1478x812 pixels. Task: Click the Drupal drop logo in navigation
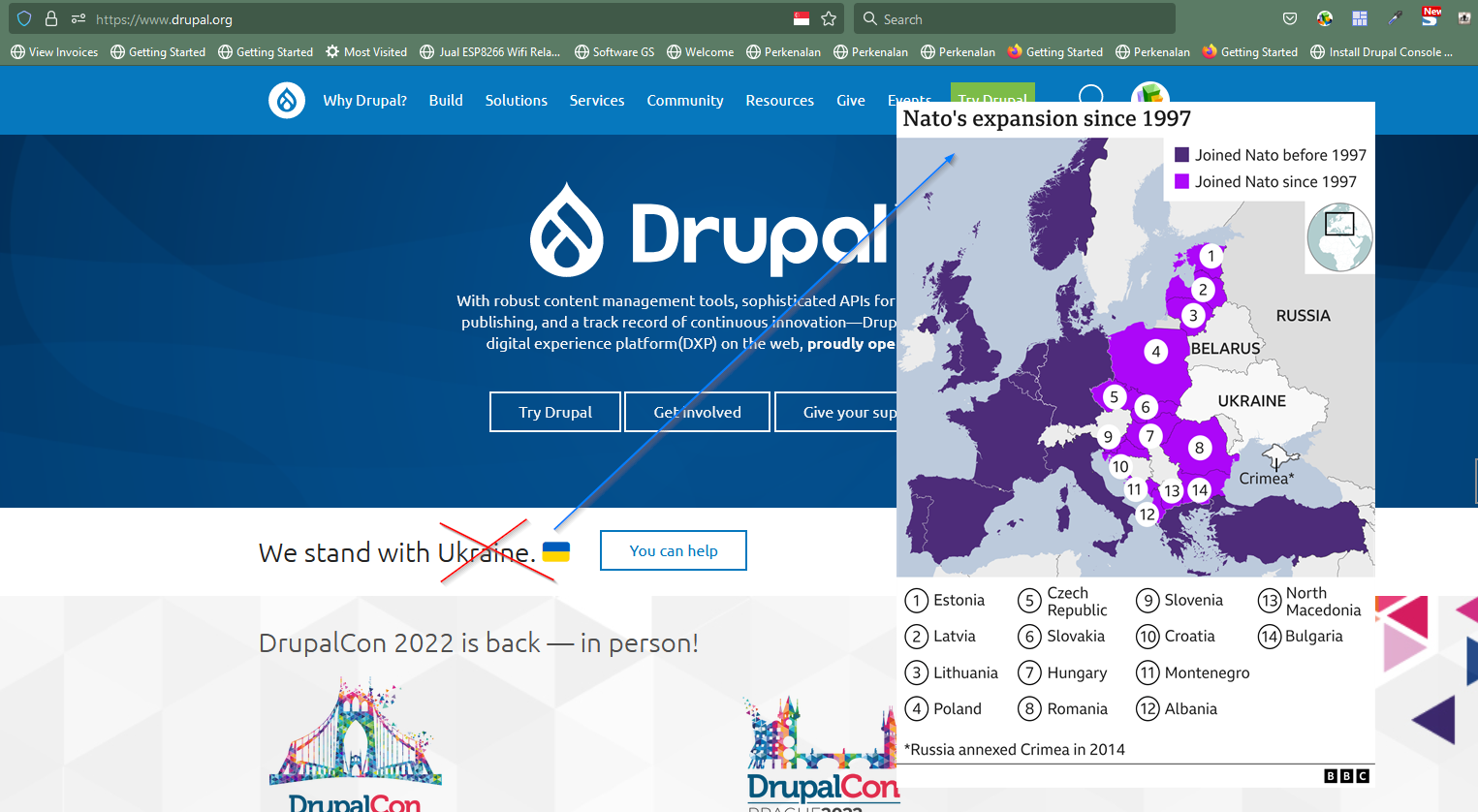[x=287, y=100]
